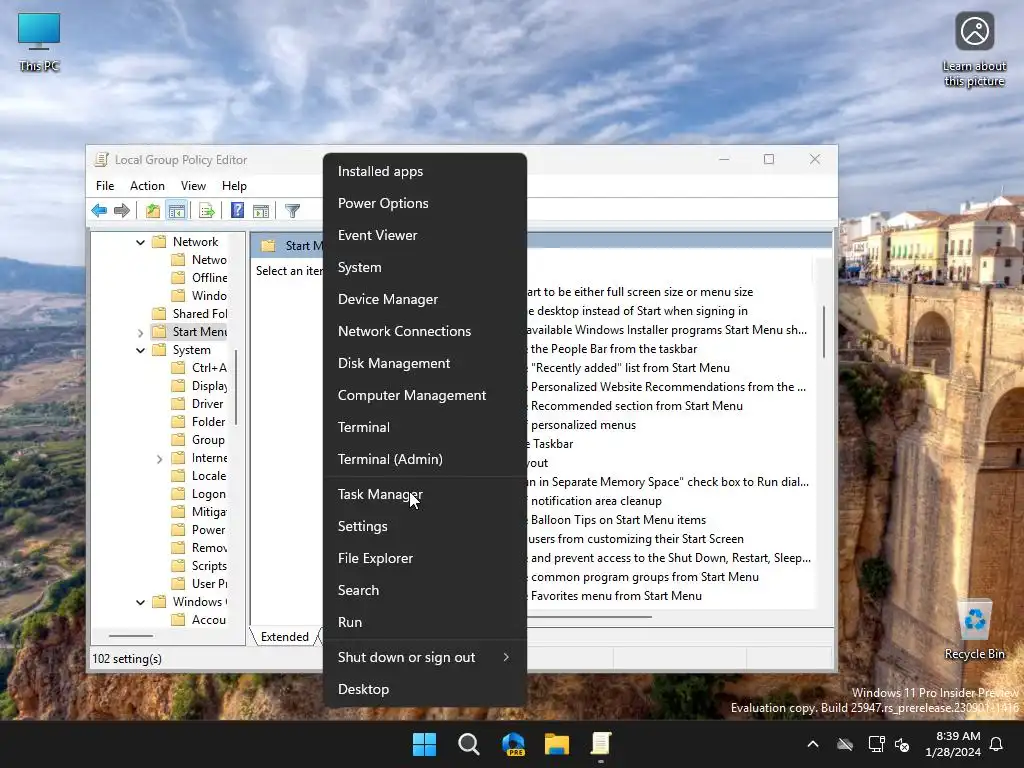Click Learn about this picture icon
1024x768 pixels.
(x=974, y=49)
